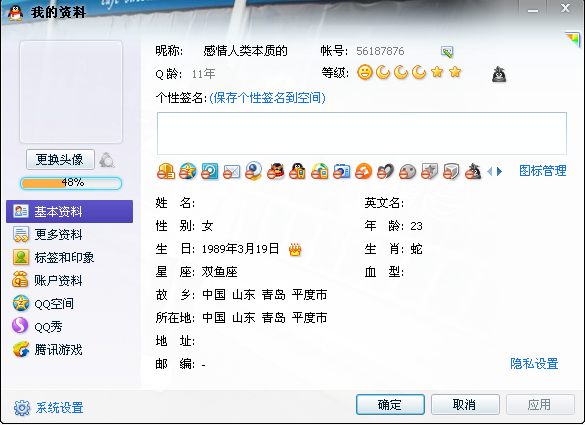Click the birthday crown icon beside birth date

[x=295, y=249]
